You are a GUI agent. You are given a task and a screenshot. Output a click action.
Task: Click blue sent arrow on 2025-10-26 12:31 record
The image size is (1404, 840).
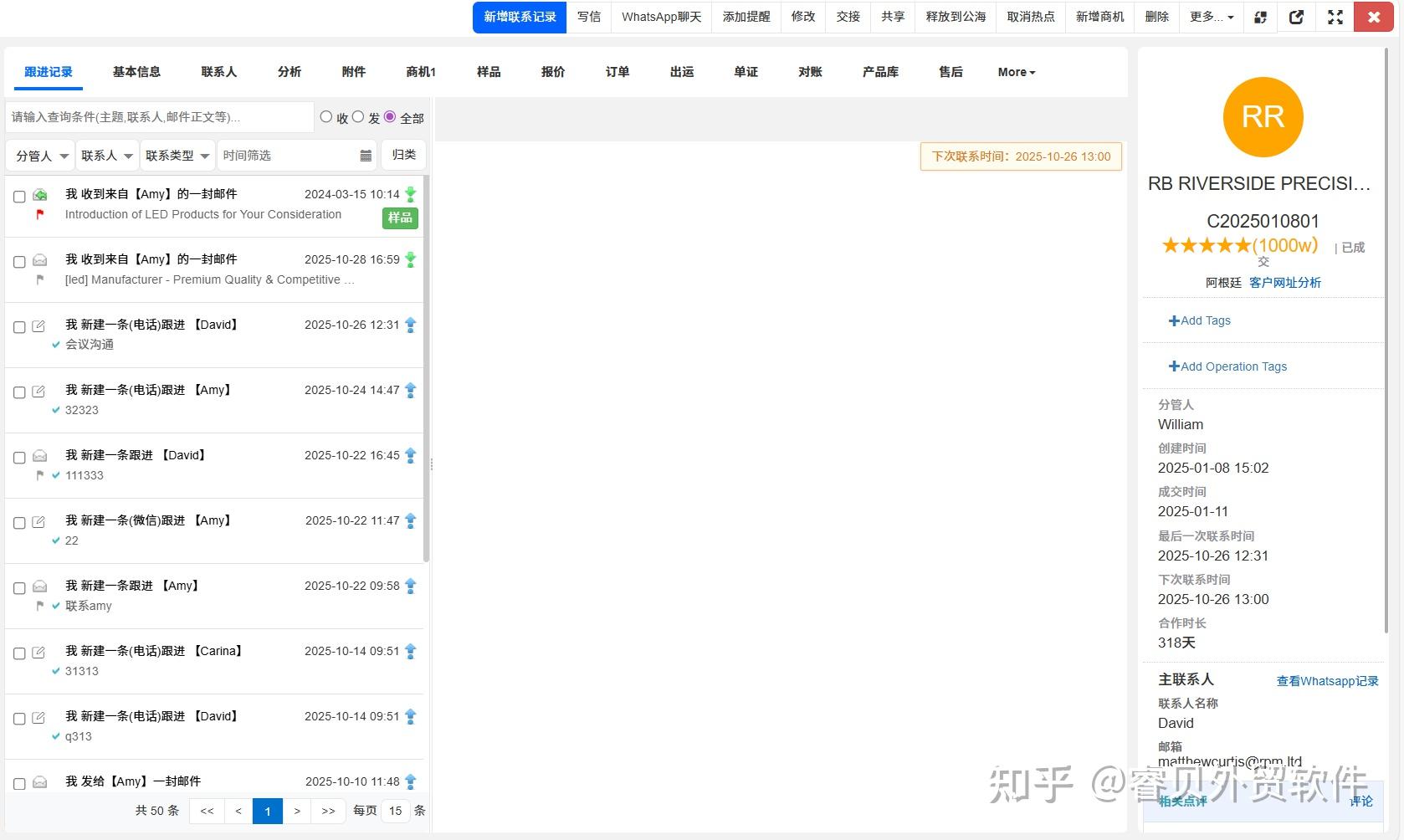[411, 325]
